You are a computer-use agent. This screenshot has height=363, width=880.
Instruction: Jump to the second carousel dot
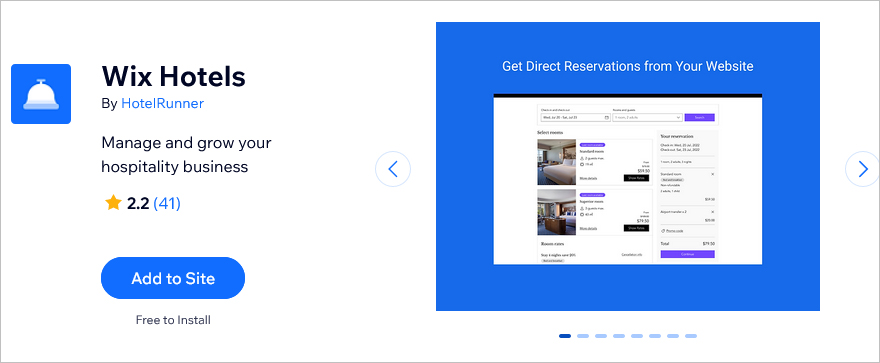pyautogui.click(x=583, y=336)
